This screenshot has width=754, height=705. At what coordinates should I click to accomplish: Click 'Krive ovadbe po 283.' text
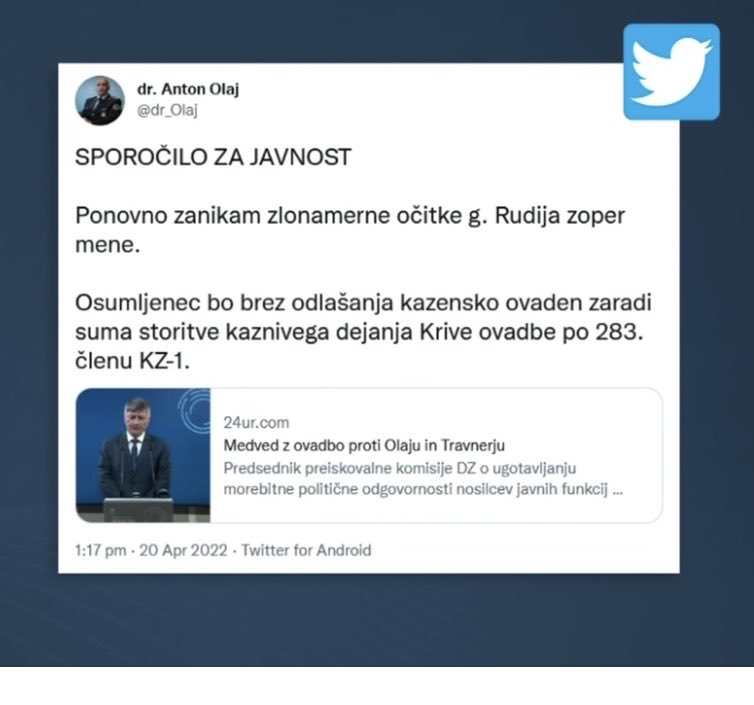click(531, 332)
